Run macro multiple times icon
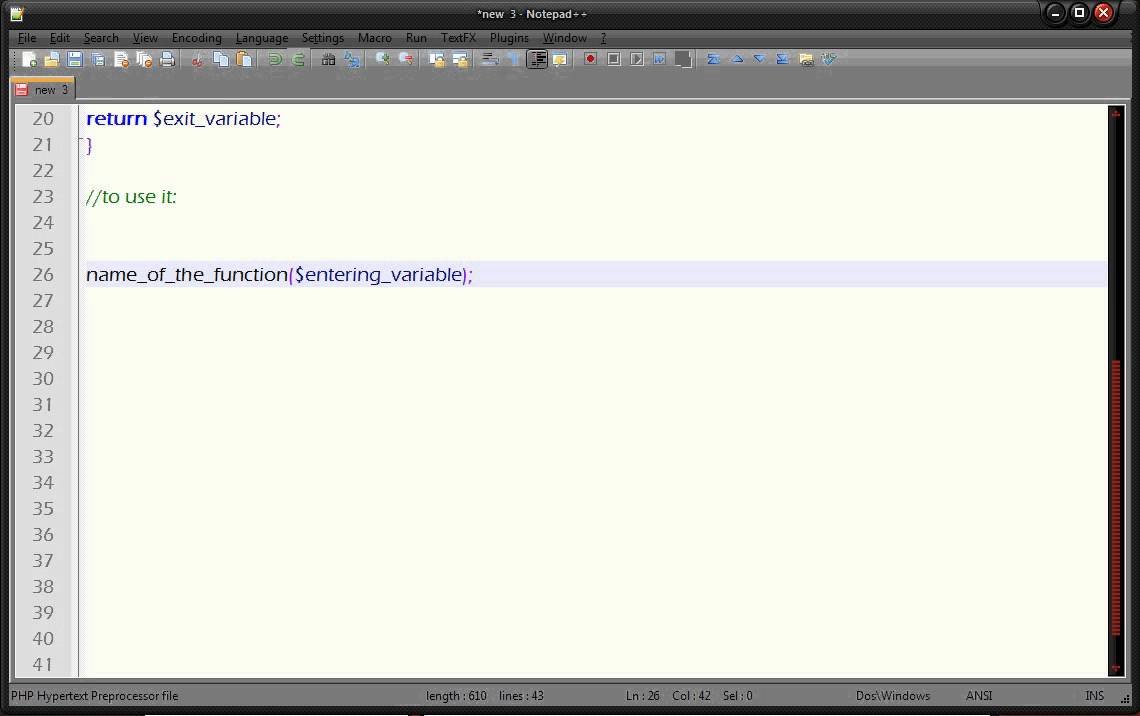Image resolution: width=1140 pixels, height=716 pixels. click(659, 60)
